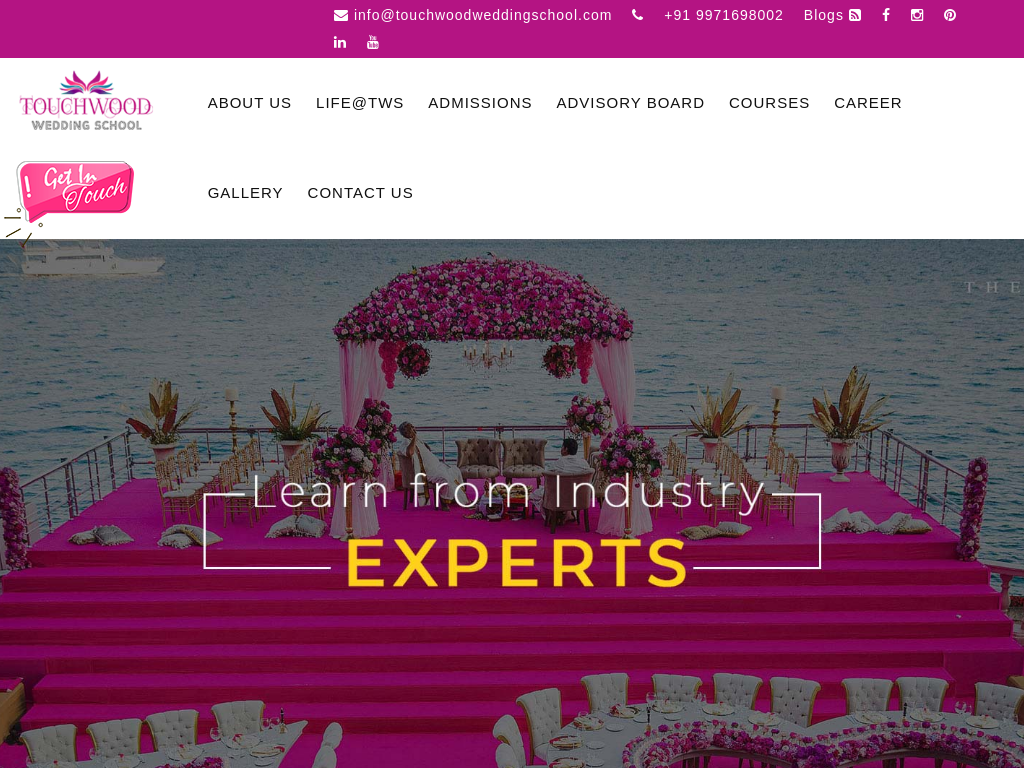Image resolution: width=1024 pixels, height=768 pixels.
Task: Open the Blogs RSS feed icon
Action: 855,15
